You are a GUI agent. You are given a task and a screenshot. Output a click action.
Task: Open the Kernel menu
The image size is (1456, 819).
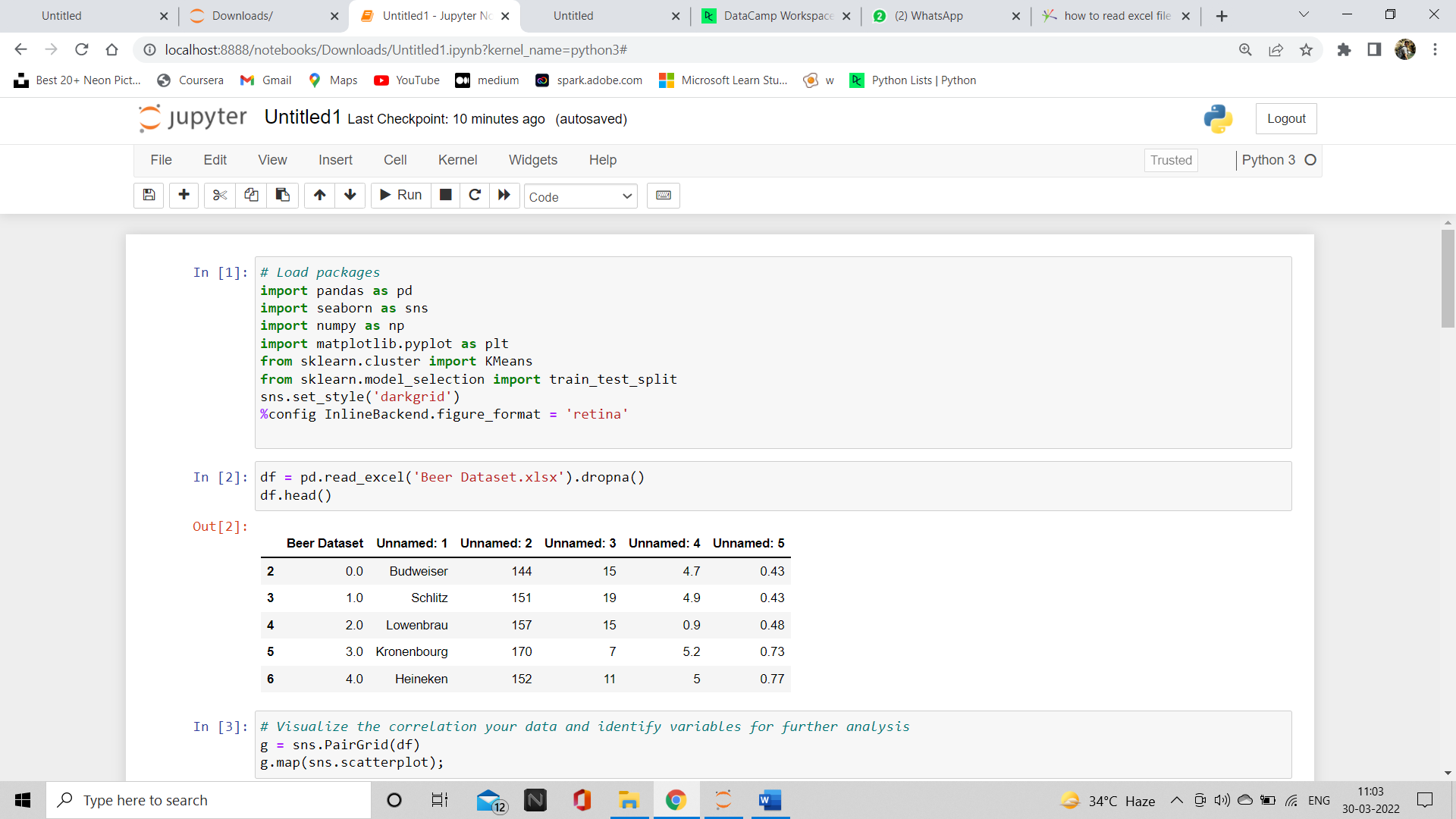click(457, 160)
